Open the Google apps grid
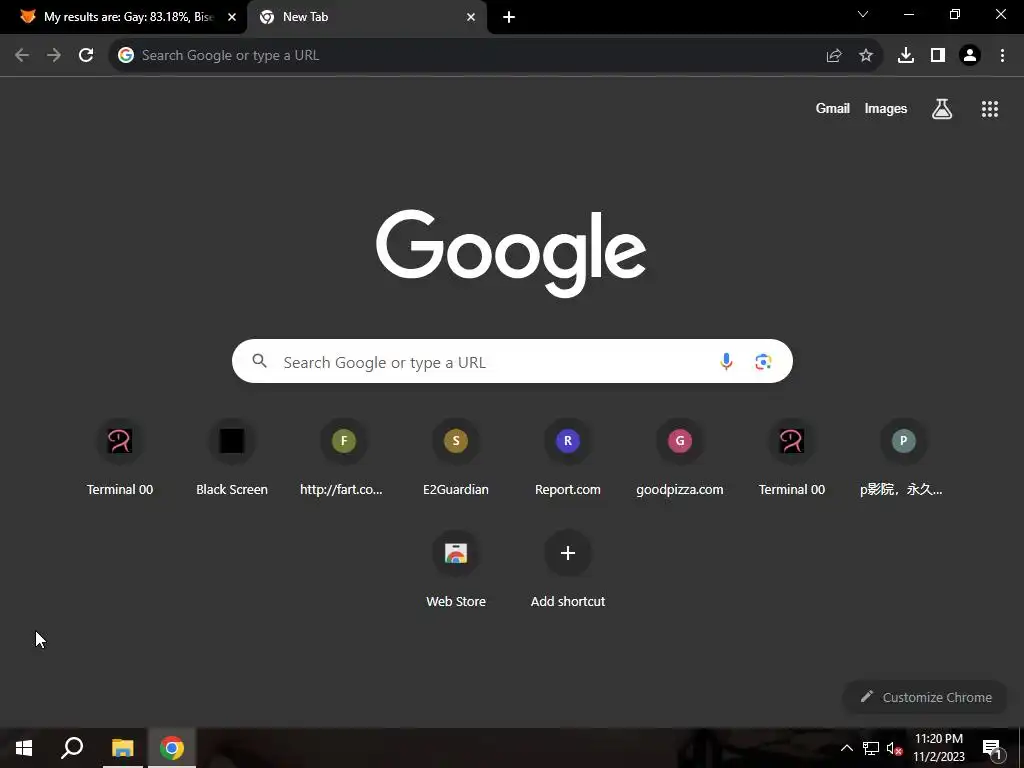The height and width of the screenshot is (768, 1024). pyautogui.click(x=990, y=109)
